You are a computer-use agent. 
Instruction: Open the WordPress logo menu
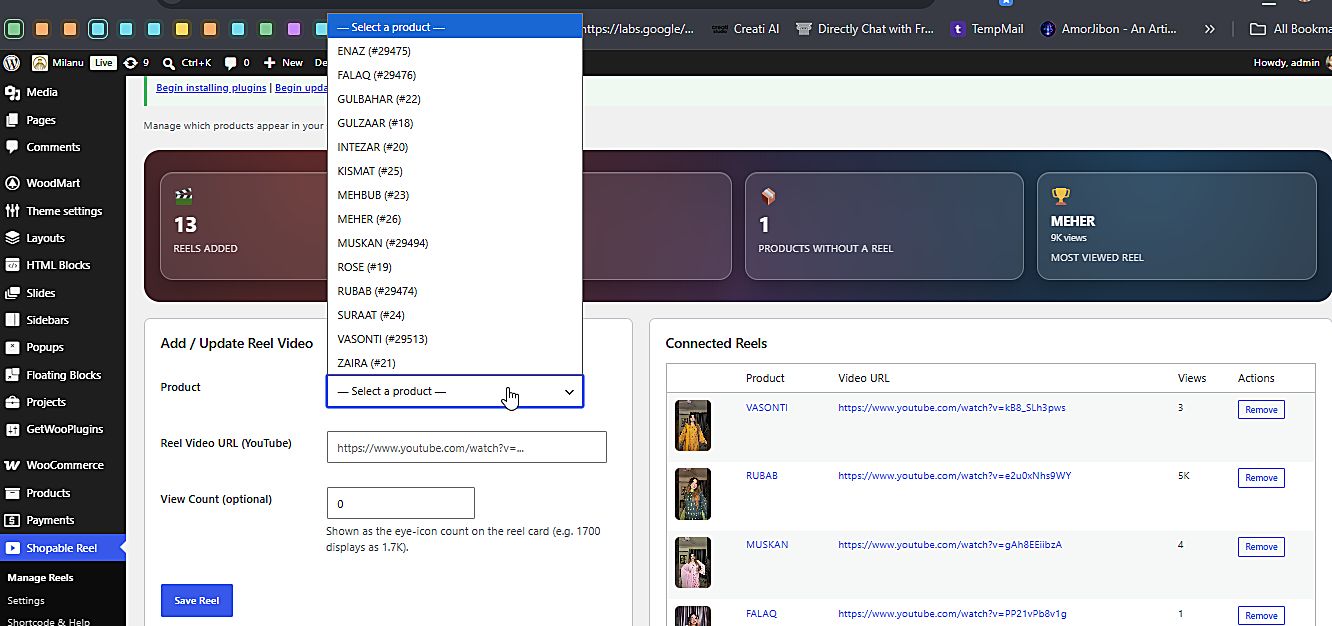tap(12, 62)
